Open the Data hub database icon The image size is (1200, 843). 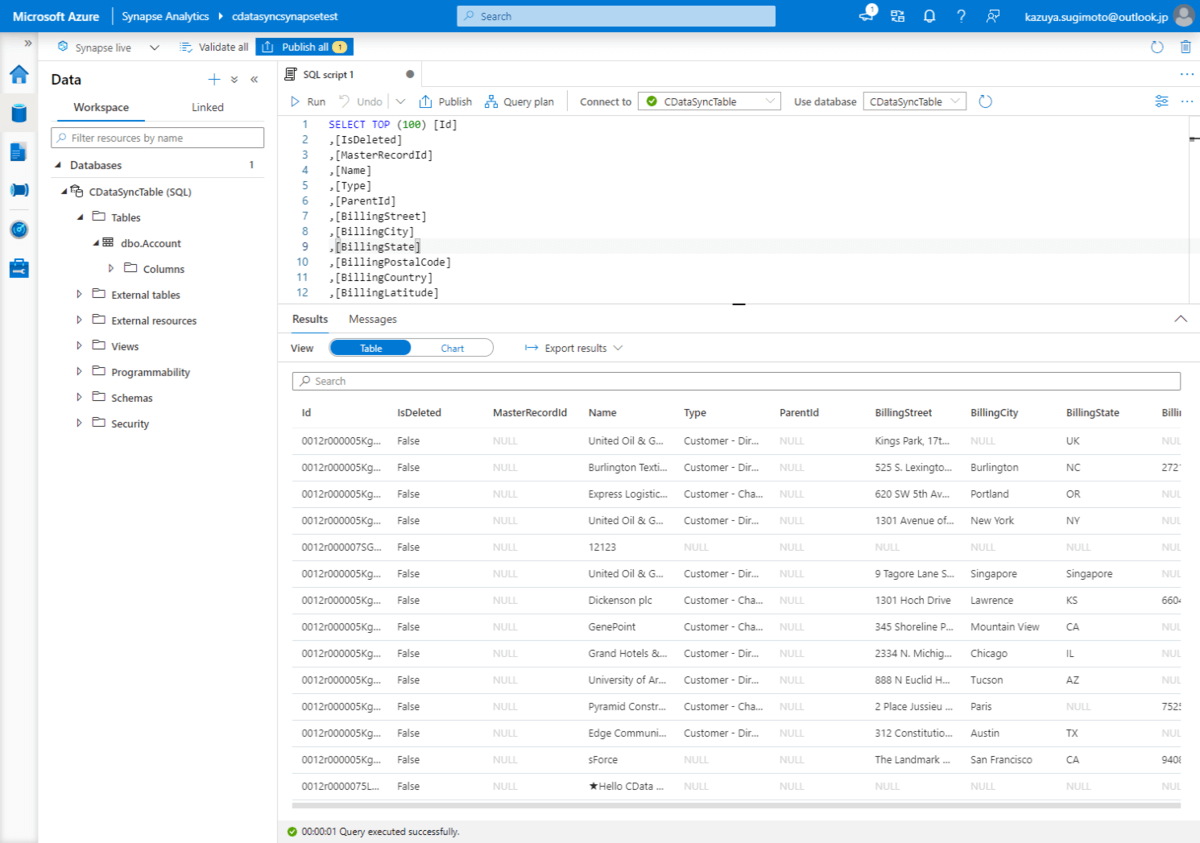coord(19,113)
